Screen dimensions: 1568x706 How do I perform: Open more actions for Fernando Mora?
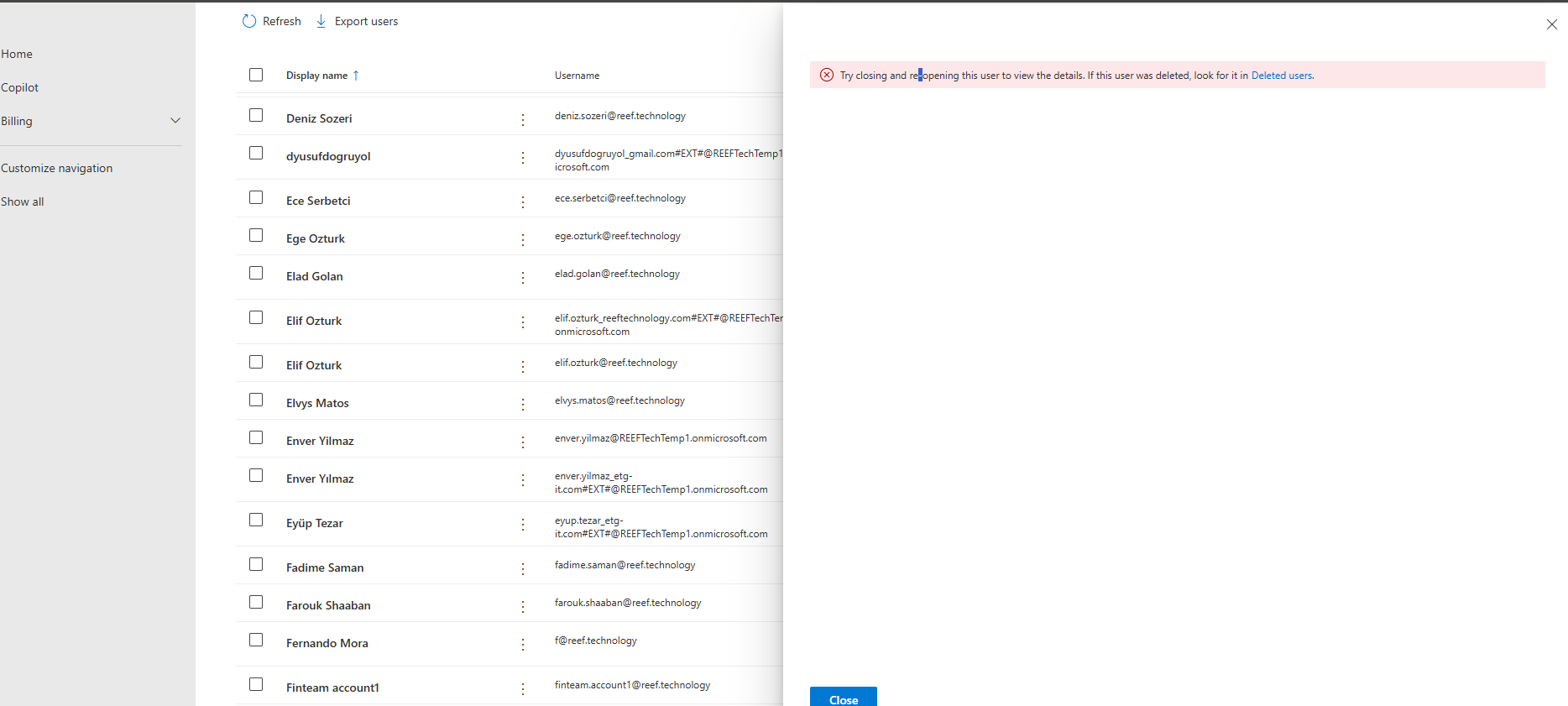(x=523, y=645)
